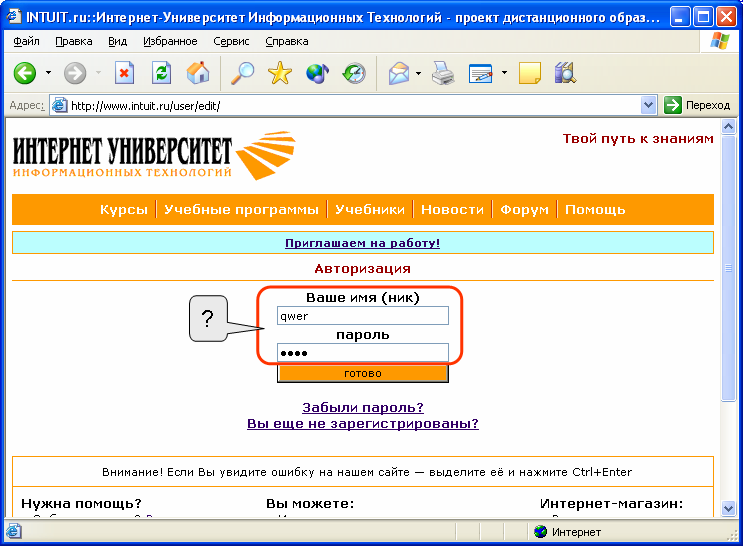743x546 pixels.
Task: Click the address bar URL field
Action: point(354,105)
